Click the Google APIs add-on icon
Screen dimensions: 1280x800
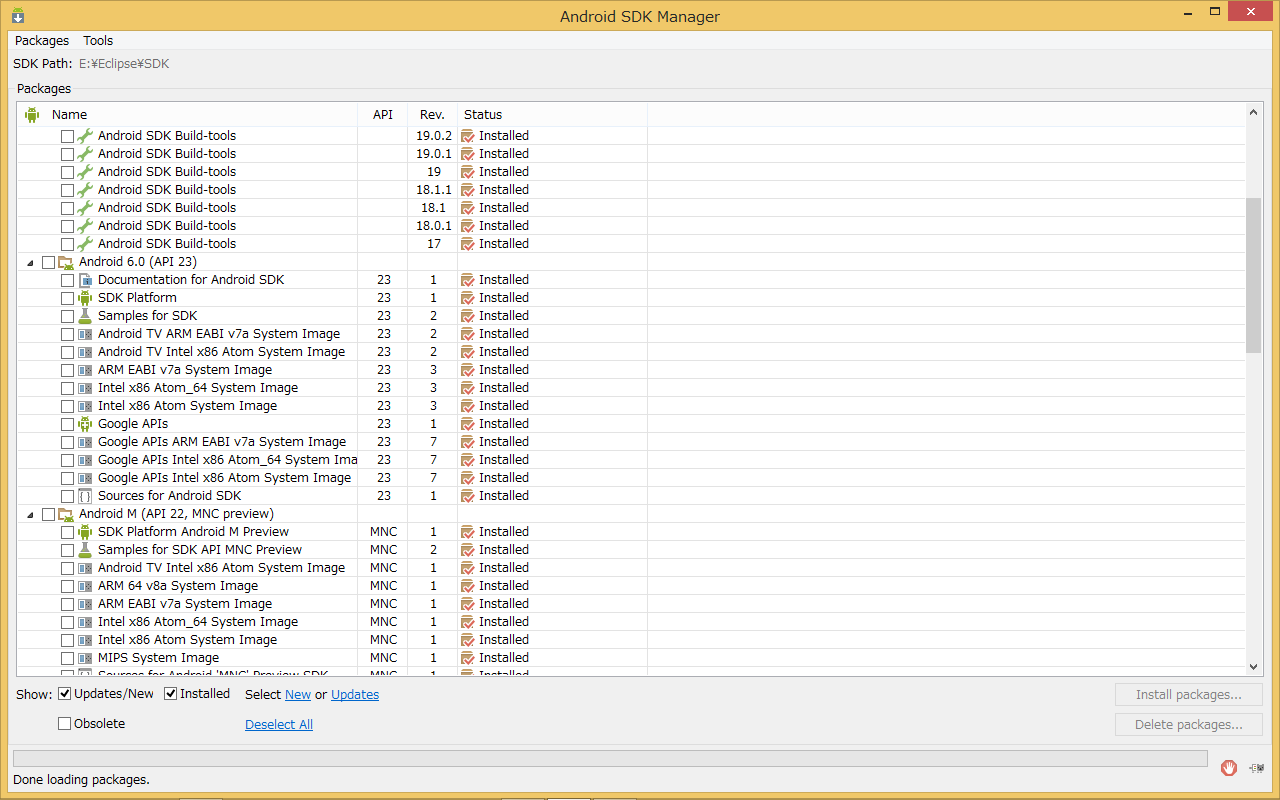(85, 424)
